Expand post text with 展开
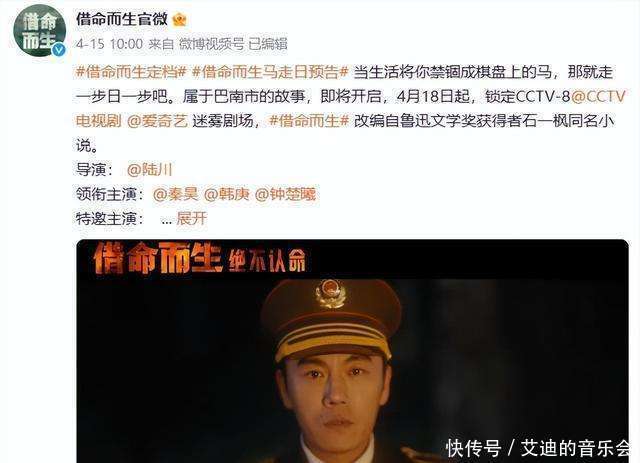This screenshot has height=463, width=640. [x=191, y=219]
